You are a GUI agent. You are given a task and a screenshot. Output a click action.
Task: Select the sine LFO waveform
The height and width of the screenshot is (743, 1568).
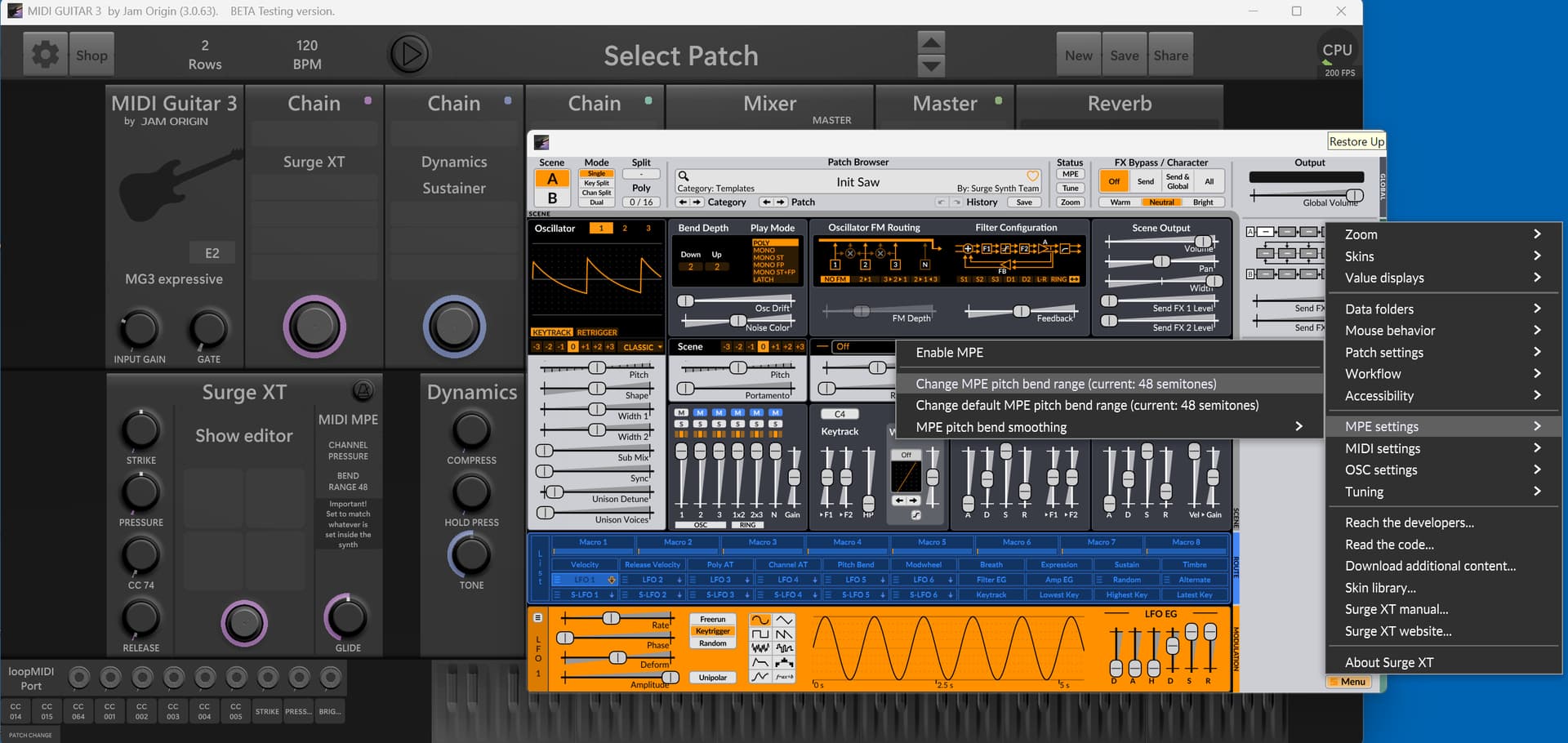760,621
